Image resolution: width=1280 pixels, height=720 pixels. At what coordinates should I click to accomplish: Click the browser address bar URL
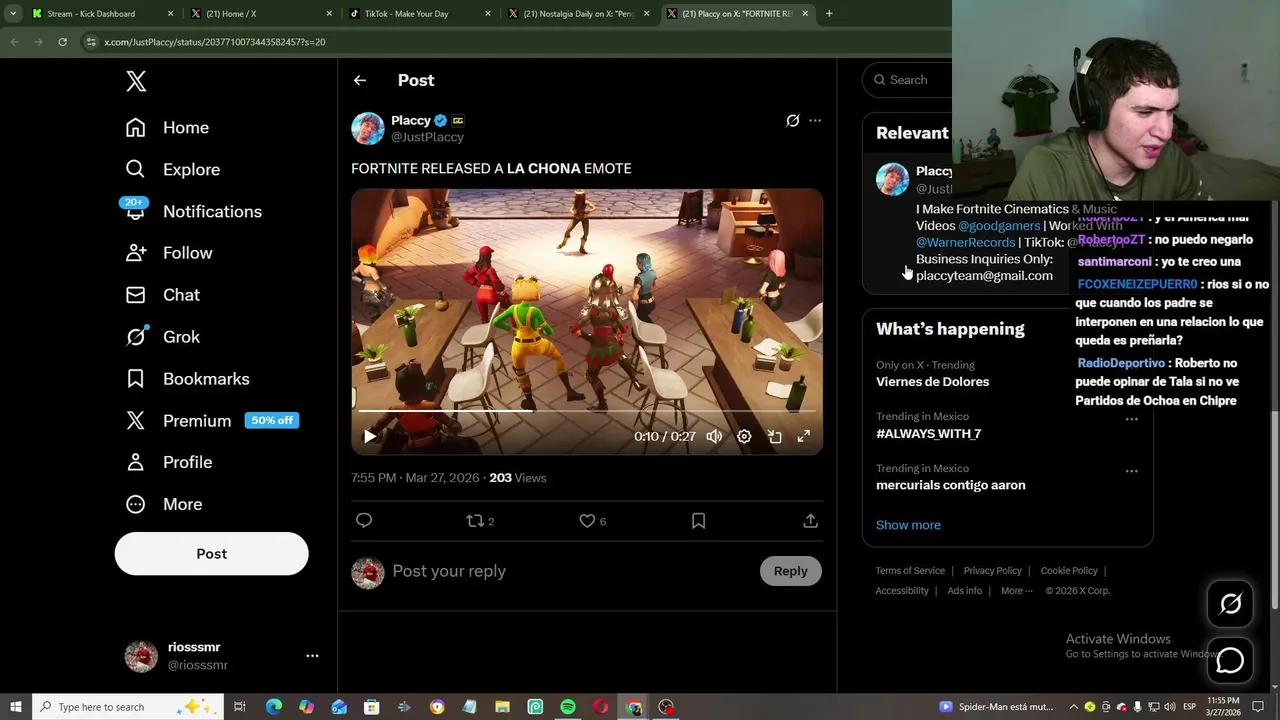pos(214,42)
